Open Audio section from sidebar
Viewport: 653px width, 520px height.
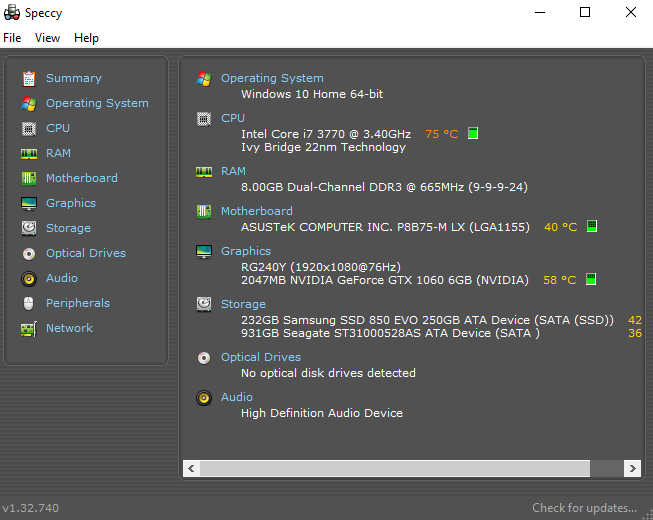62,278
